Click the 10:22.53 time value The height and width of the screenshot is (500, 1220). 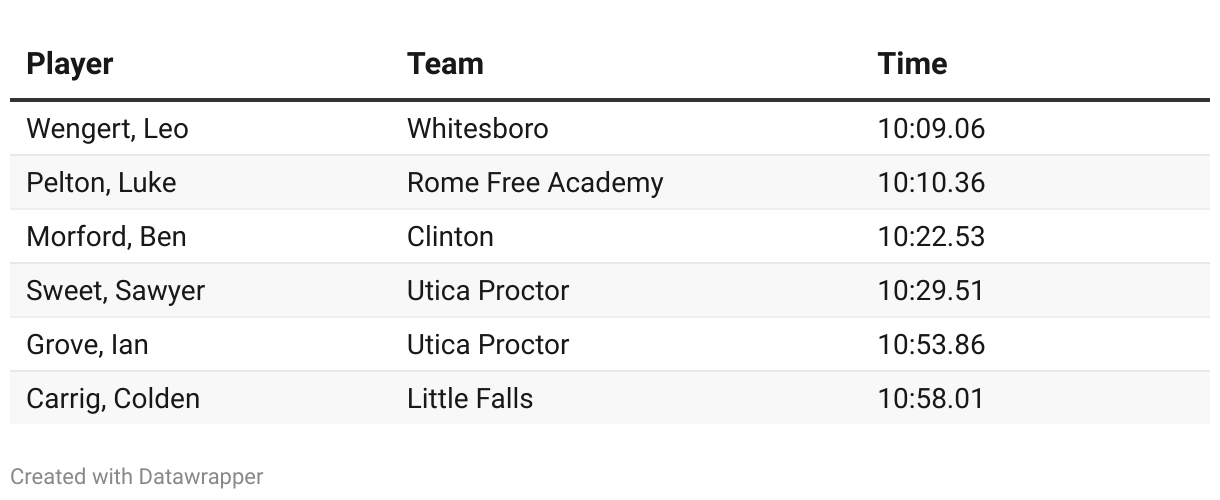931,237
